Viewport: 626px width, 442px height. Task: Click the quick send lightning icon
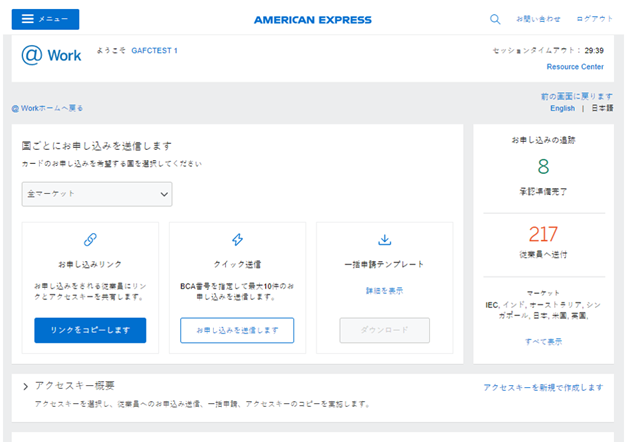click(x=237, y=240)
